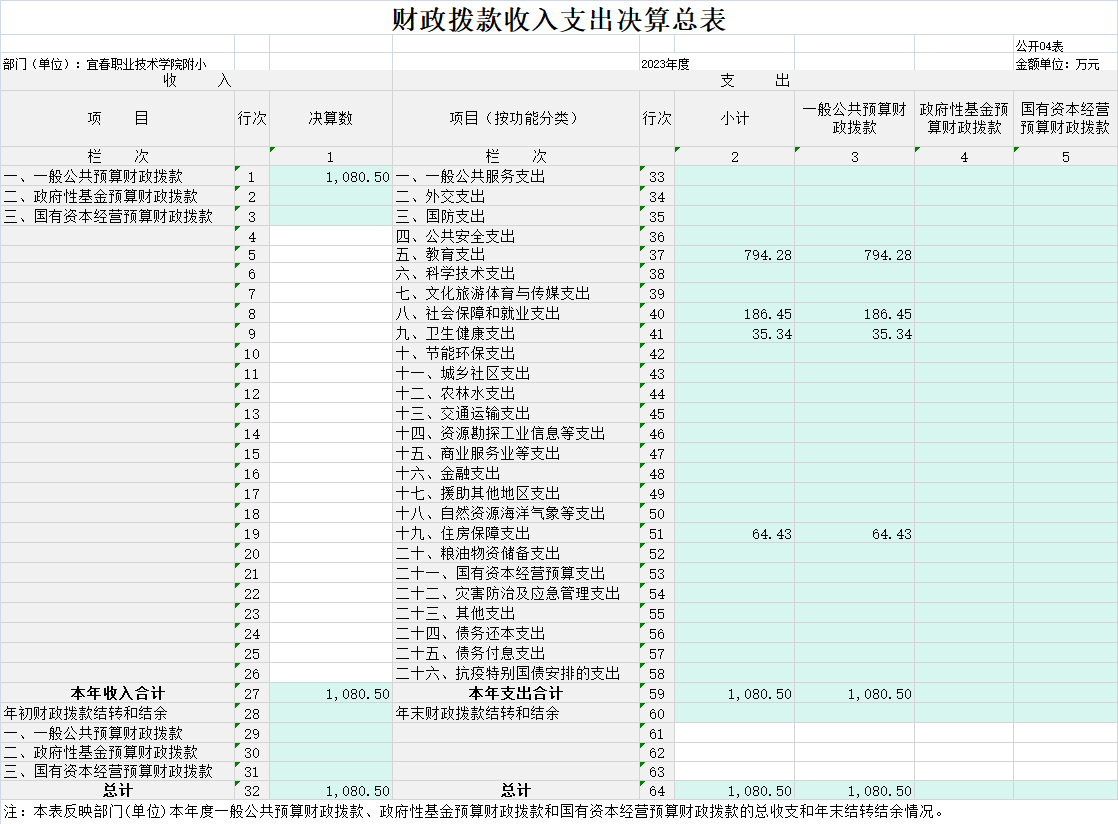Click the 年初财政拨款结转和结余 cell

tap(86, 713)
